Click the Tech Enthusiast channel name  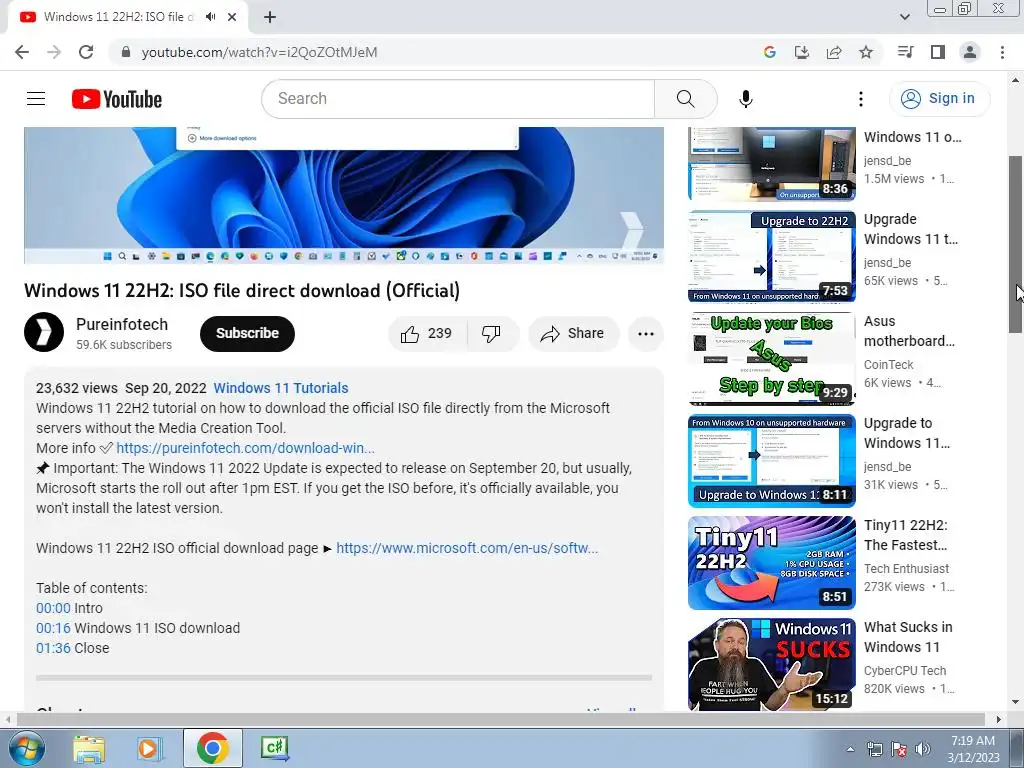pyautogui.click(x=906, y=569)
